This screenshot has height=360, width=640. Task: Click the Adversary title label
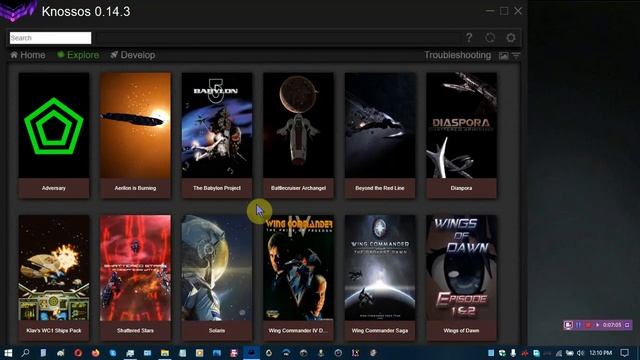point(54,188)
